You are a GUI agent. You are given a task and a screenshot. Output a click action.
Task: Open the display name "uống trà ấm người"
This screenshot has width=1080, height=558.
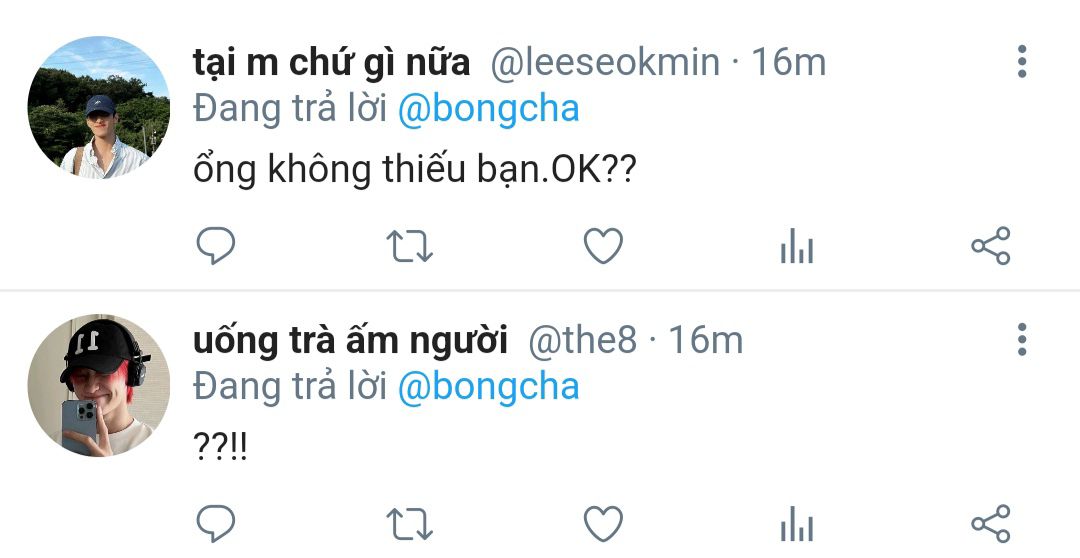pos(350,341)
